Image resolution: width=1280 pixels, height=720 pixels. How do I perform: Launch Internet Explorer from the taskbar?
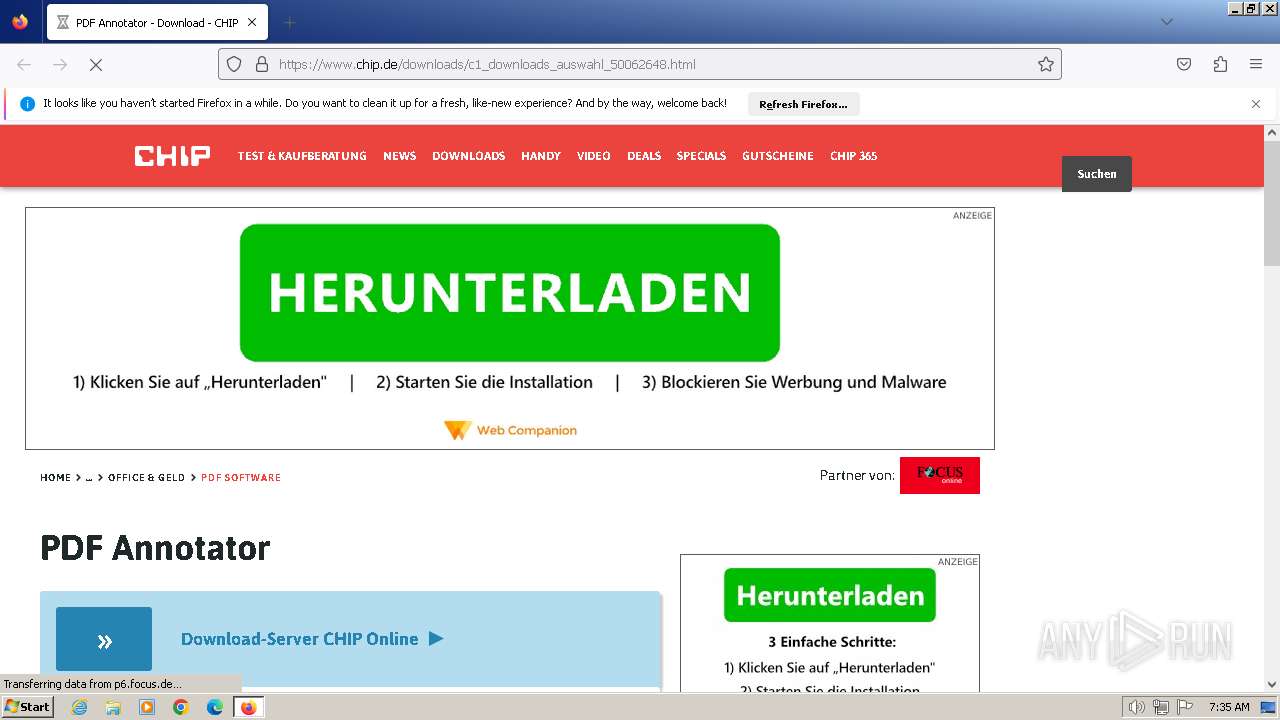coord(79,707)
